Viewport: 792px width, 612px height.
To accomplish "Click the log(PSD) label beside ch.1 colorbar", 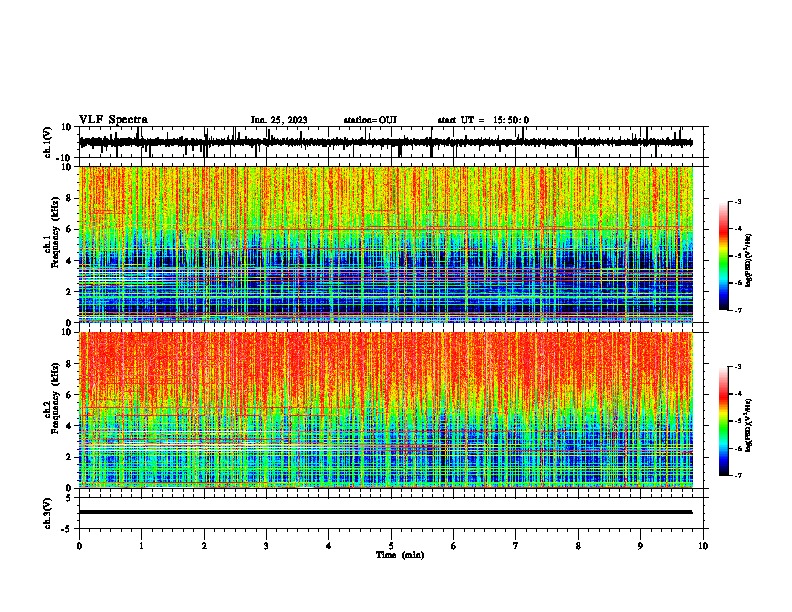I will pos(748,260).
